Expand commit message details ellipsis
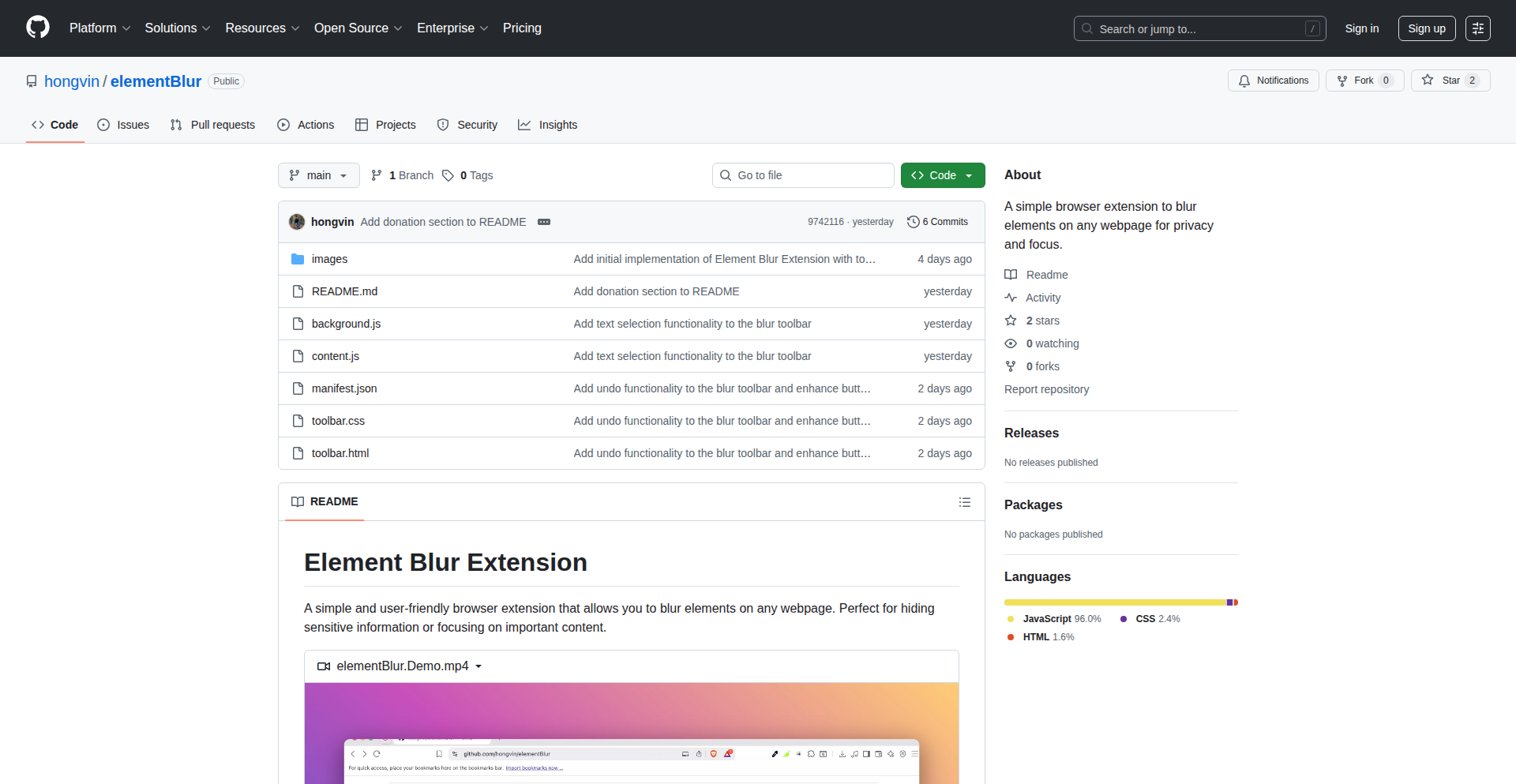This screenshot has width=1516, height=784. point(544,222)
